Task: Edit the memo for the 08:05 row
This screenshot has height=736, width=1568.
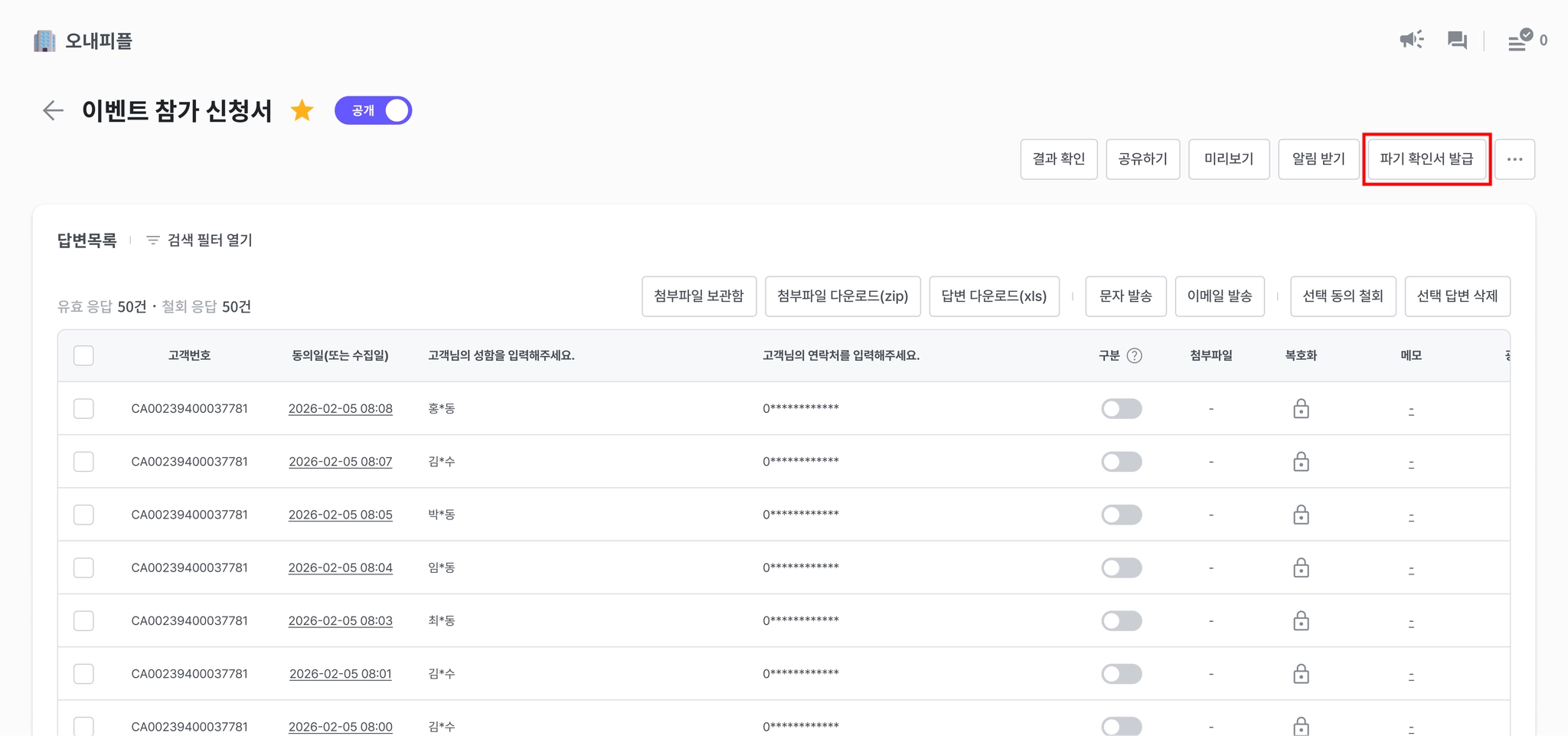Action: click(x=1411, y=516)
